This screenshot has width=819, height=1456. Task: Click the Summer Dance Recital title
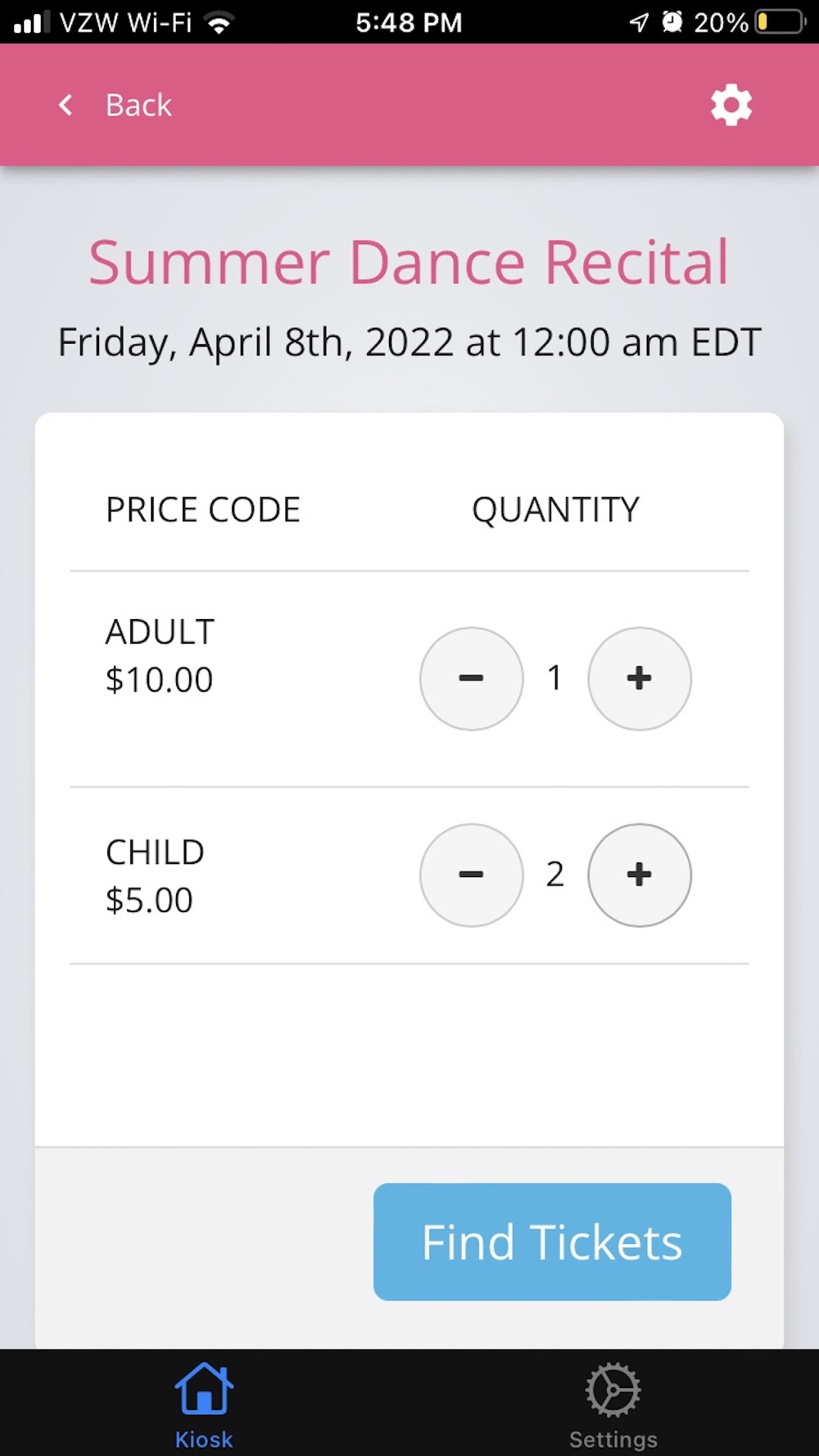click(x=409, y=262)
